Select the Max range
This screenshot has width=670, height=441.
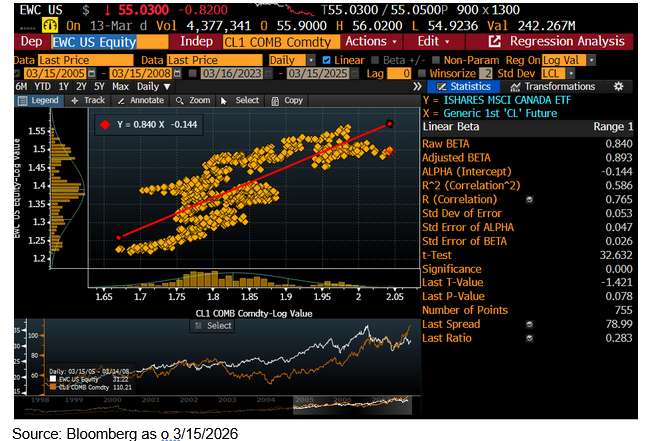click(120, 87)
